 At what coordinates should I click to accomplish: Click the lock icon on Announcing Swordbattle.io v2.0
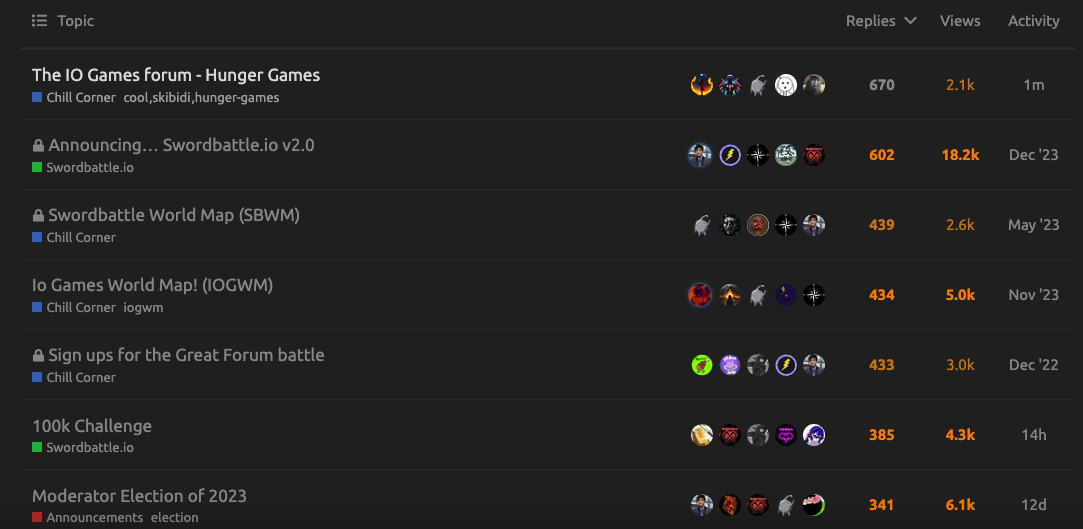(x=39, y=146)
